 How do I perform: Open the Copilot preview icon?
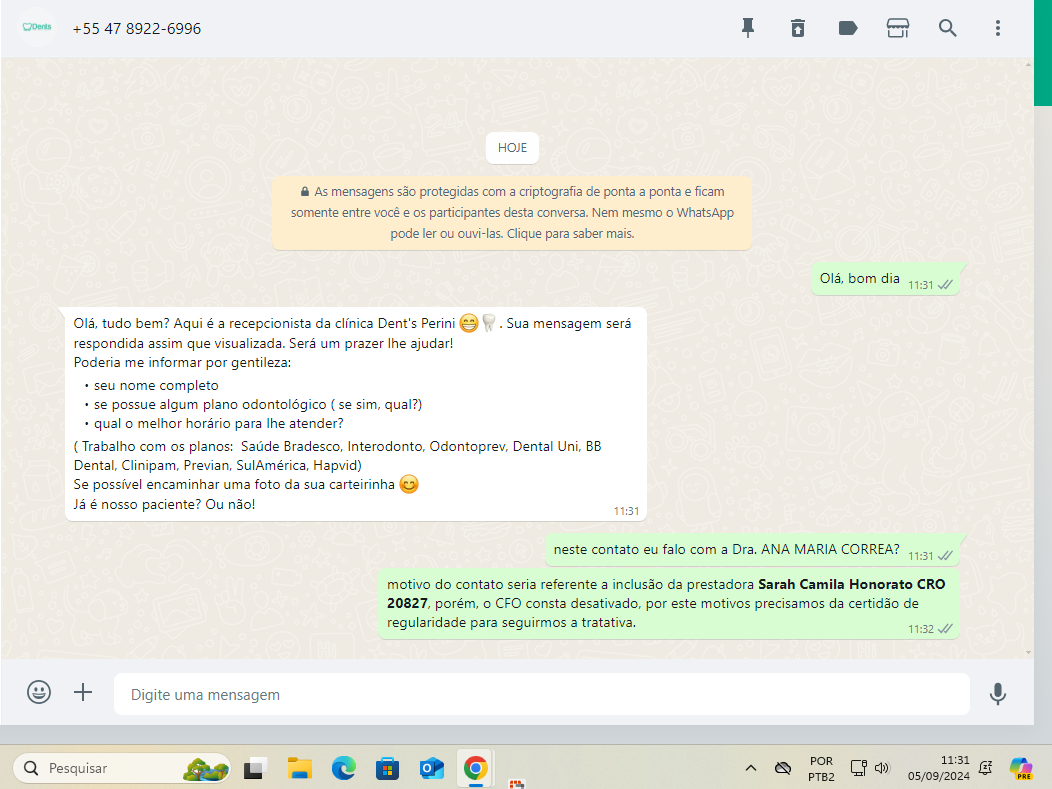pos(1021,768)
